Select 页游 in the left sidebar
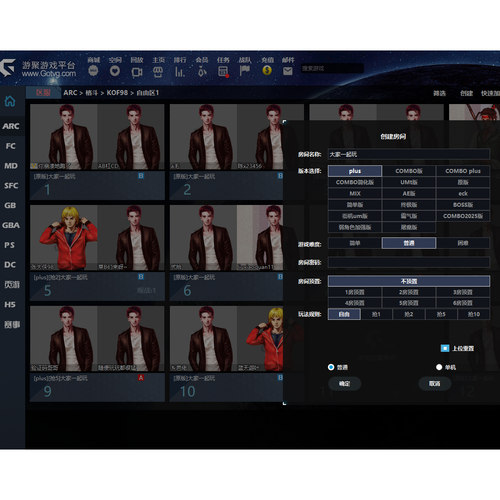This screenshot has width=500, height=500. click(x=12, y=284)
